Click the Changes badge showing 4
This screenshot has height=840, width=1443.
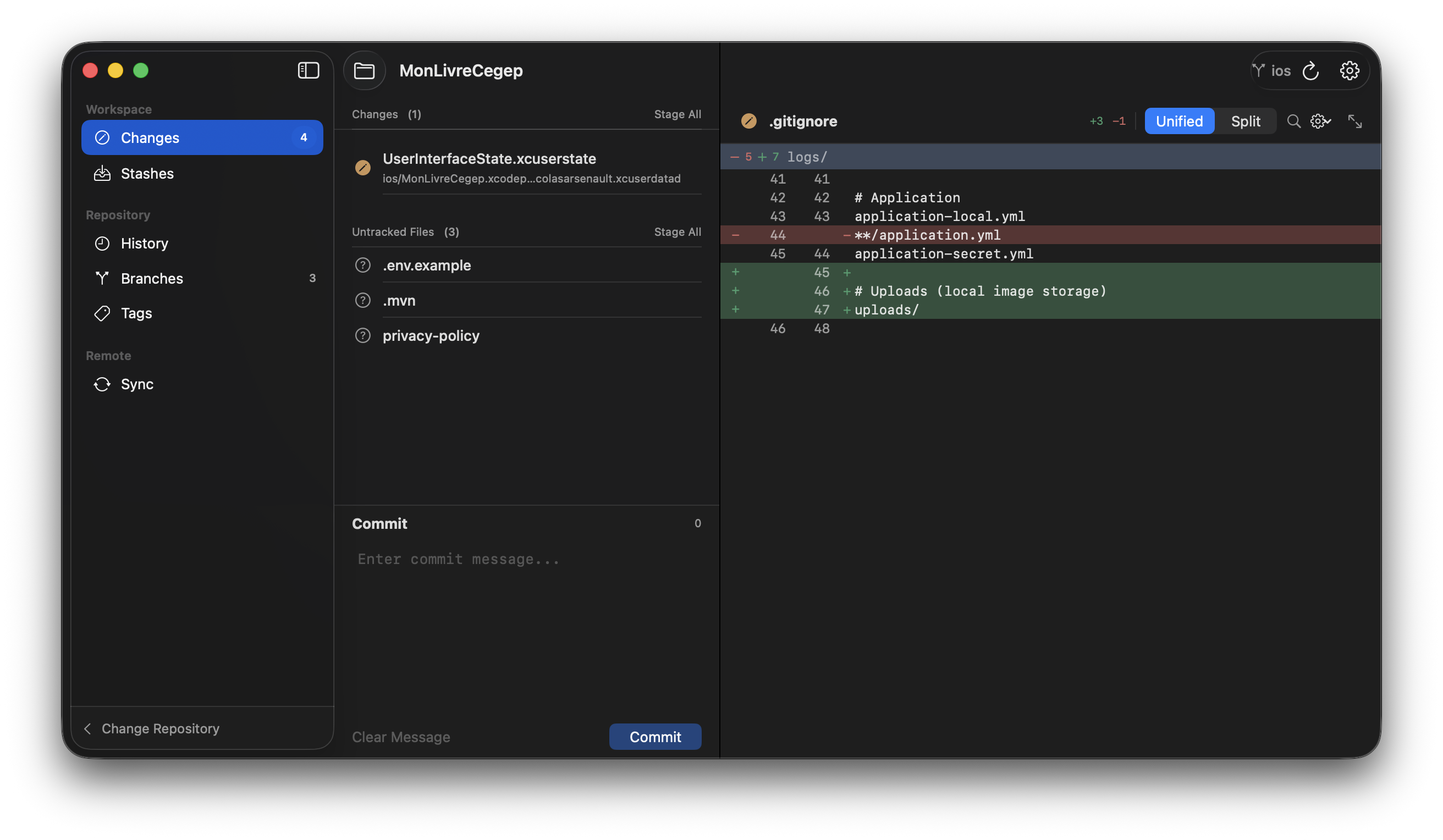click(x=304, y=137)
